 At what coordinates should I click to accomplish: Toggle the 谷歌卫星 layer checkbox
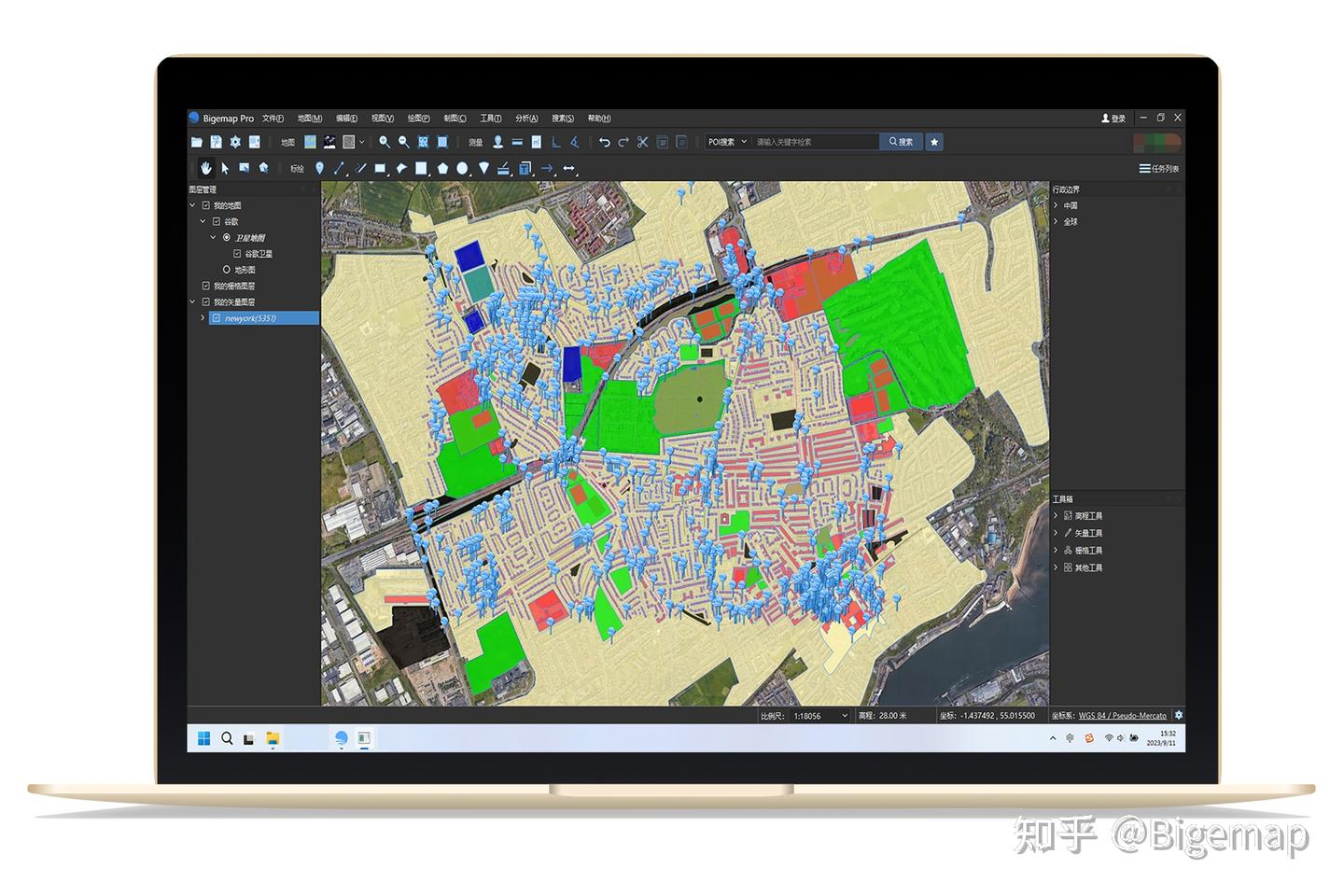point(237,253)
